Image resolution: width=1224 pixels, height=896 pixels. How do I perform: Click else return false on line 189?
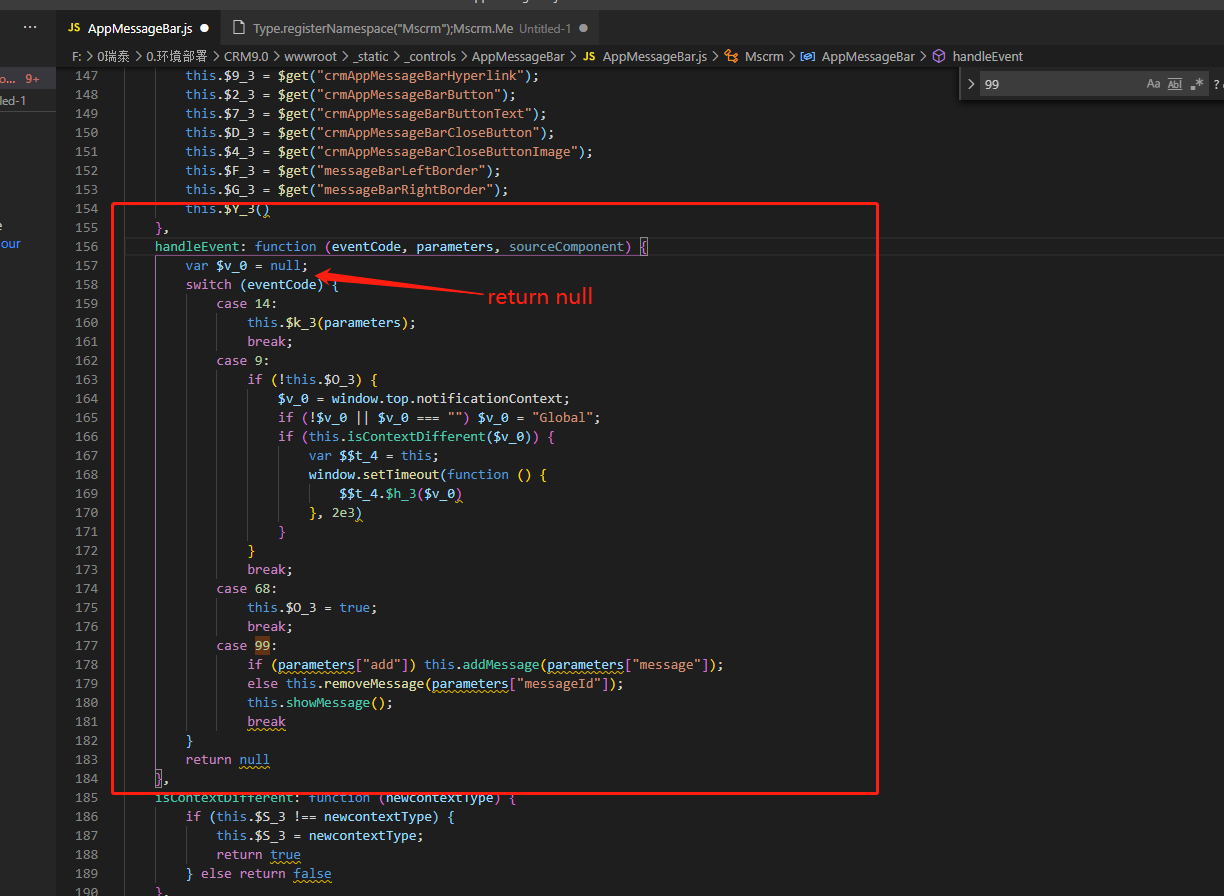click(x=265, y=873)
